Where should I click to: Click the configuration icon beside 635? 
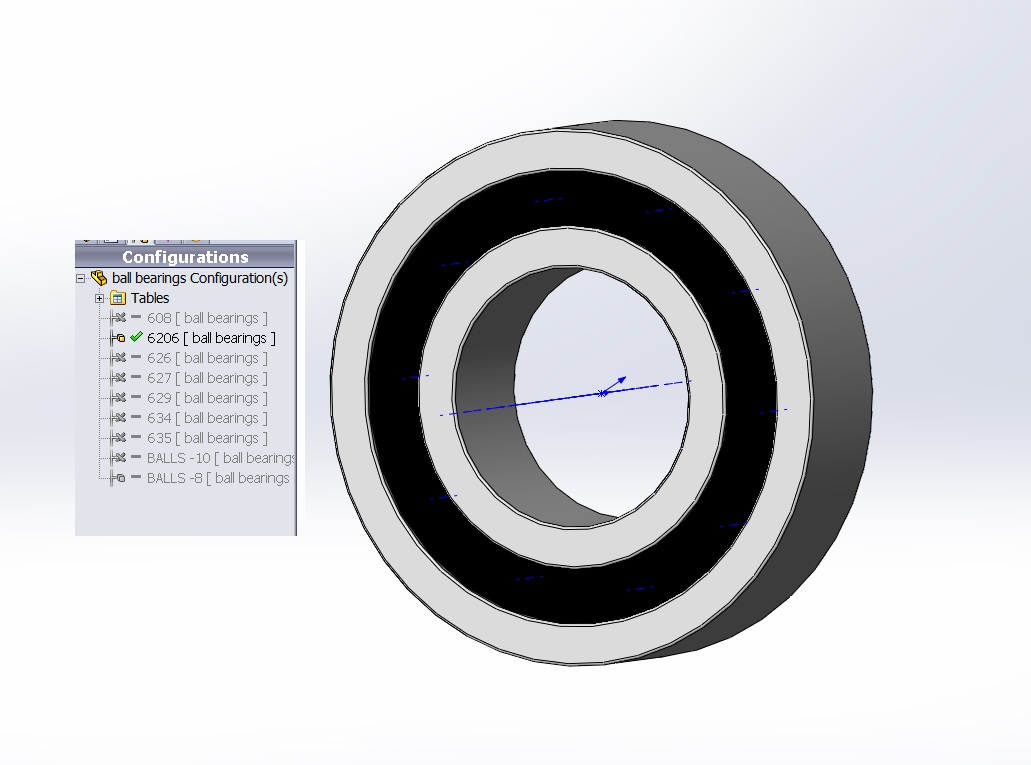tap(118, 438)
